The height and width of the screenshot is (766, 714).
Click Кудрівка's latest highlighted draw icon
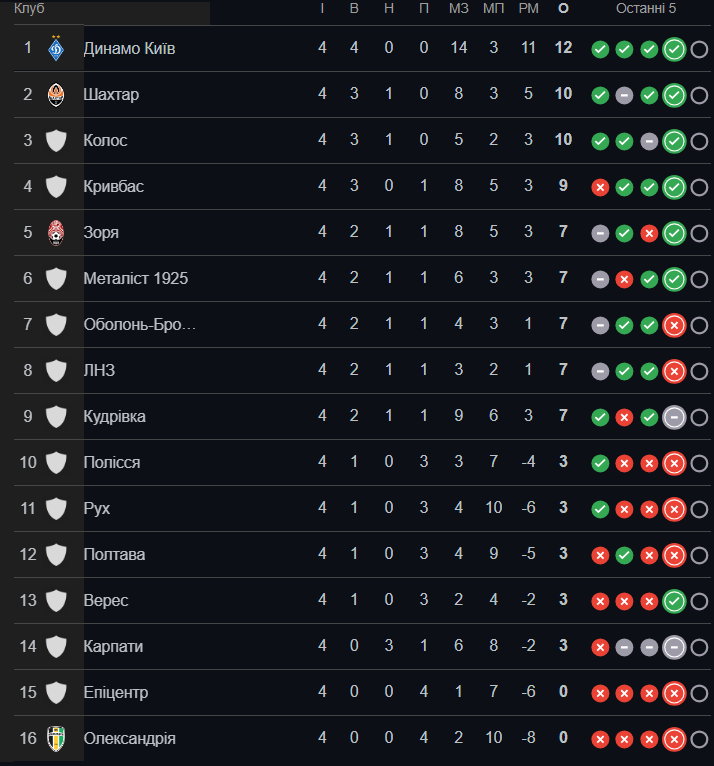(x=674, y=417)
